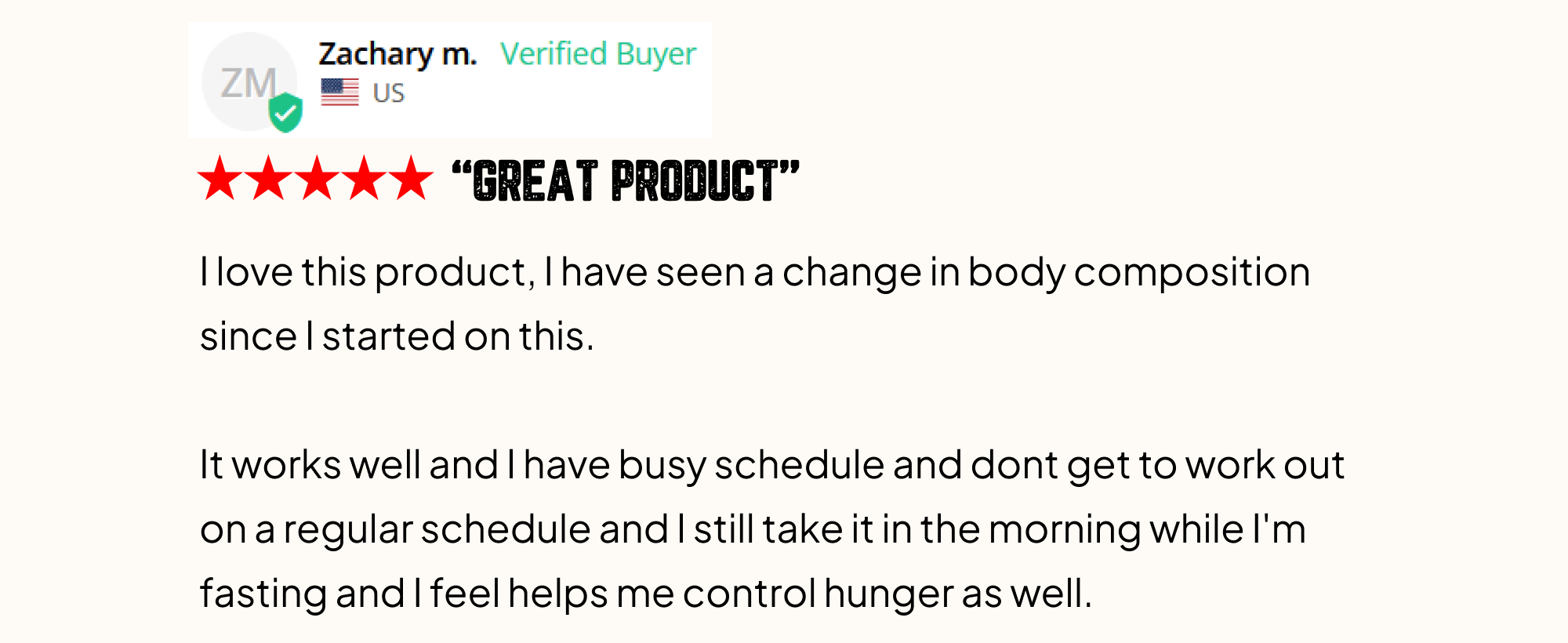Click the first red star

pyautogui.click(x=220, y=178)
